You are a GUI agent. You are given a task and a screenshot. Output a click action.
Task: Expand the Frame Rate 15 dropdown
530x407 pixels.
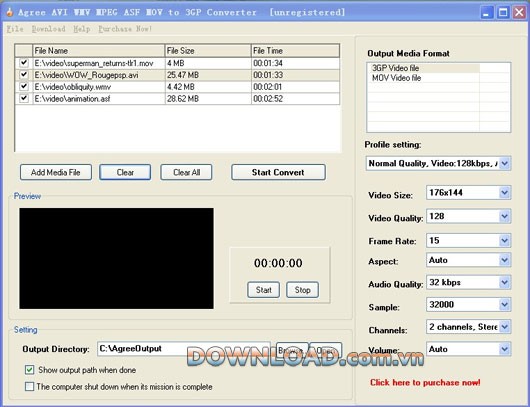(504, 241)
